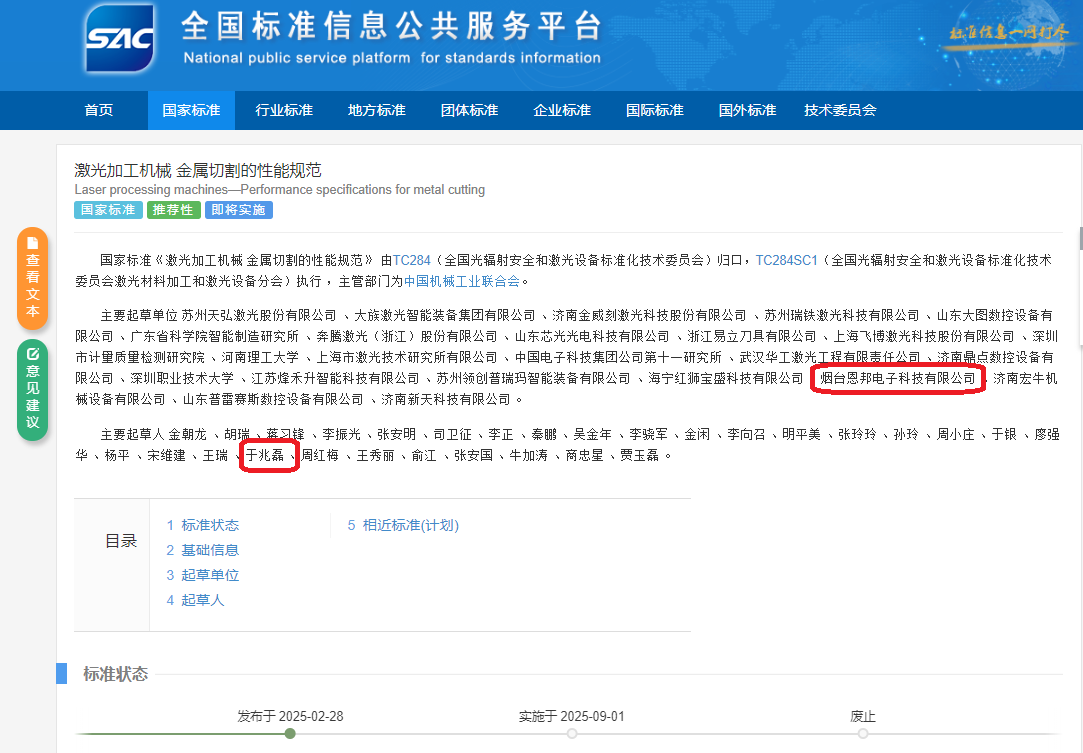
Task: Click the 推荐性 green tag badge
Action: coord(173,210)
